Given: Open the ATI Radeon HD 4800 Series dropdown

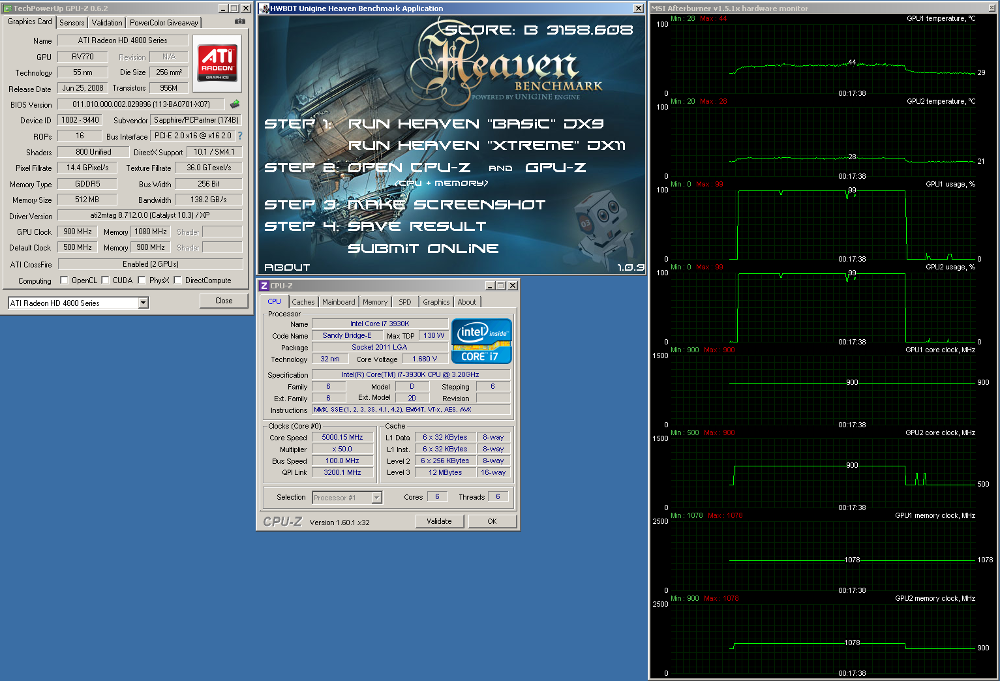Looking at the screenshot, I should click(x=143, y=303).
